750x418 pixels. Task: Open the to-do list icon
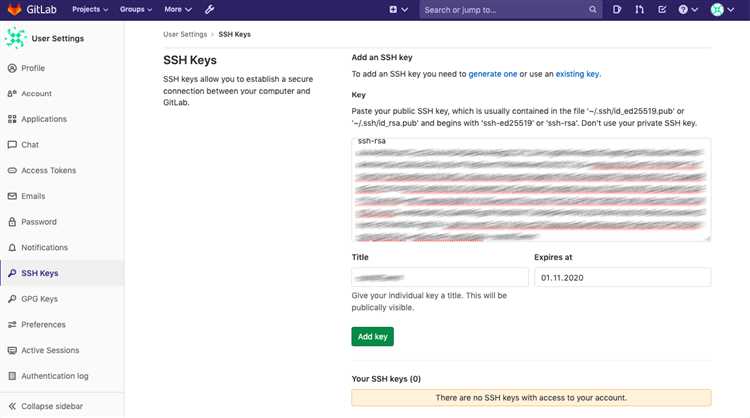tap(662, 9)
